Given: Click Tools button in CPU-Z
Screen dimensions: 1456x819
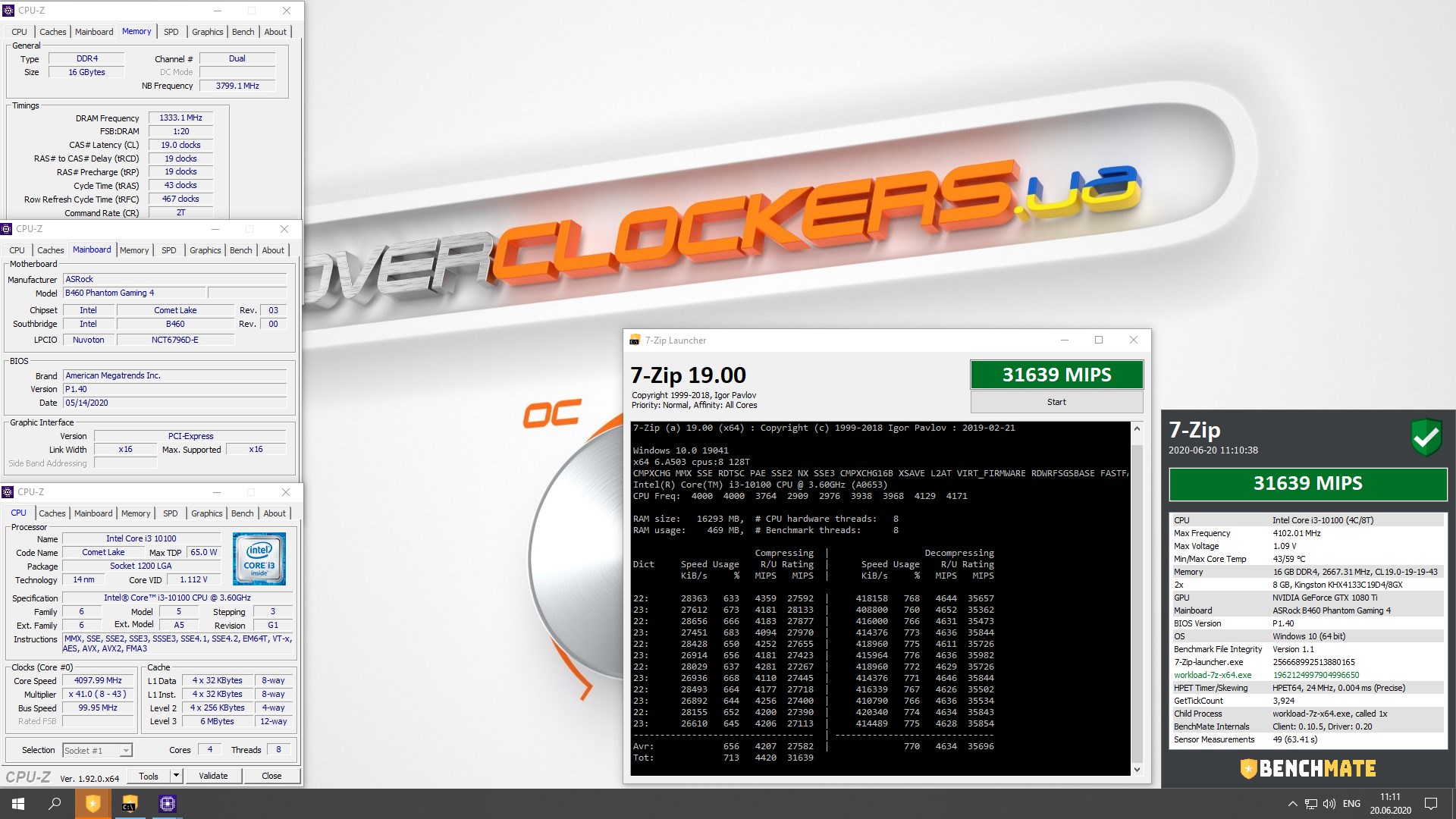Looking at the screenshot, I should [149, 776].
